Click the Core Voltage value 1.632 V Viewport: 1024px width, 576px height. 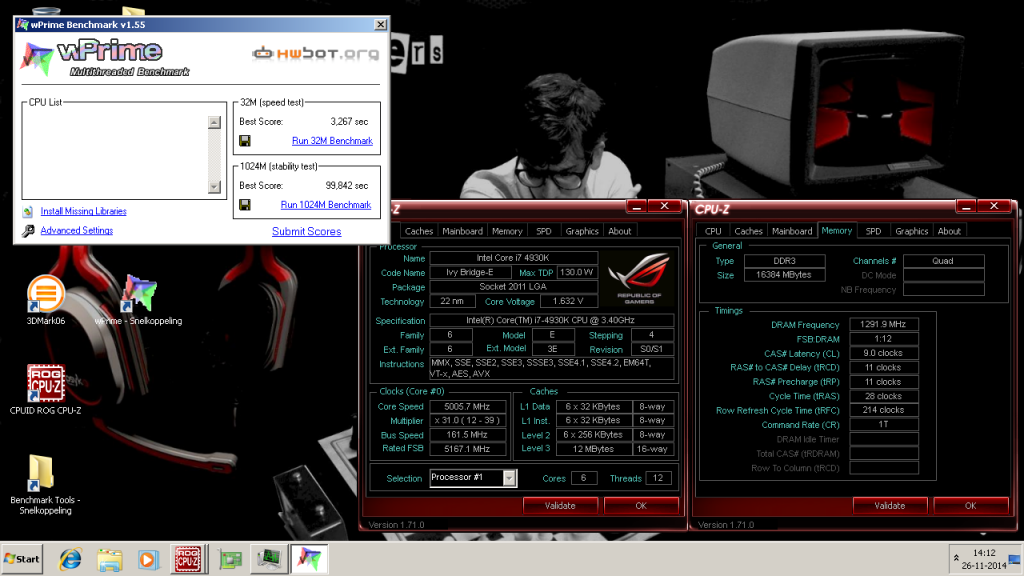[568, 302]
